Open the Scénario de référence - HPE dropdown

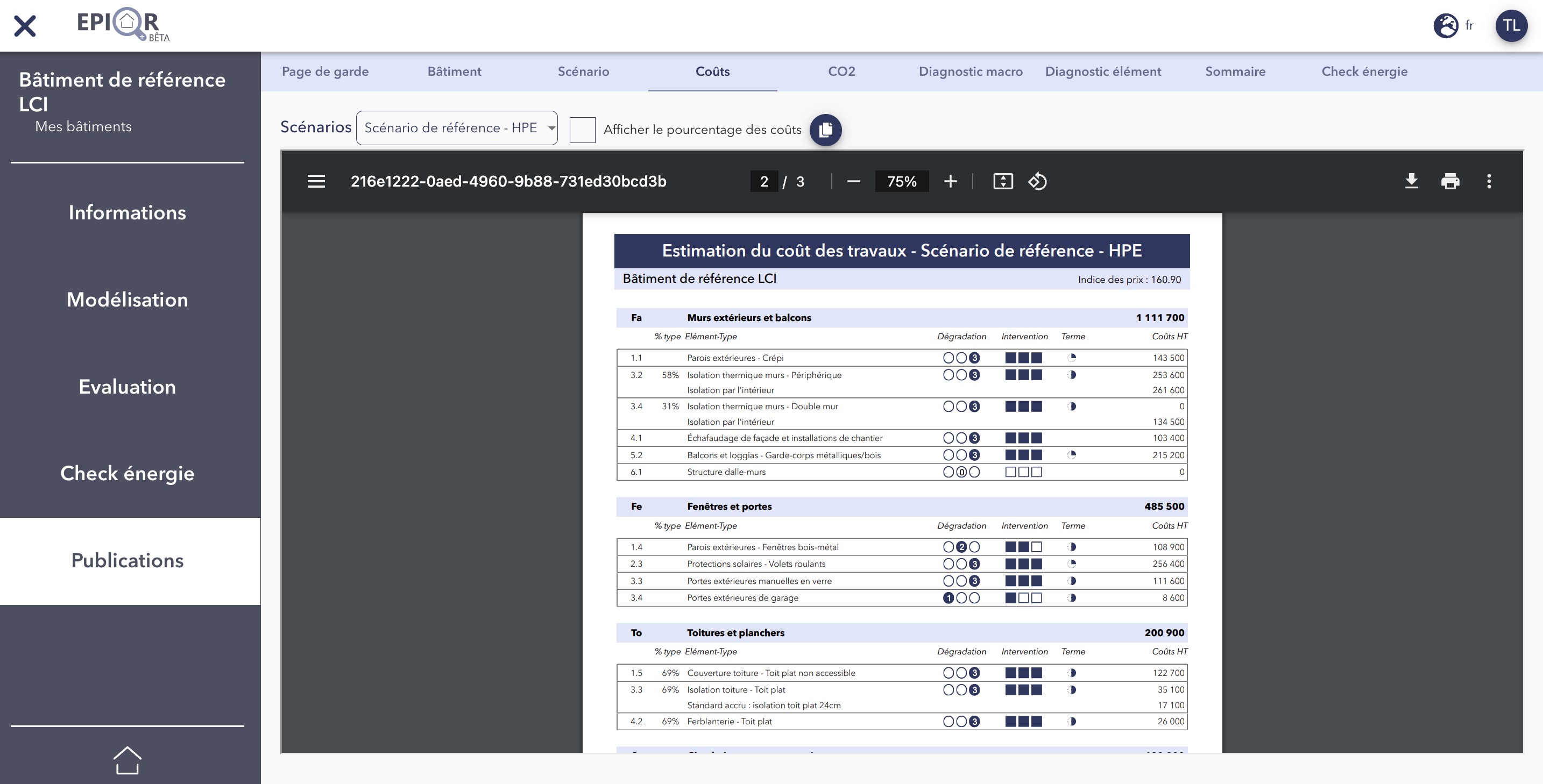click(x=456, y=127)
